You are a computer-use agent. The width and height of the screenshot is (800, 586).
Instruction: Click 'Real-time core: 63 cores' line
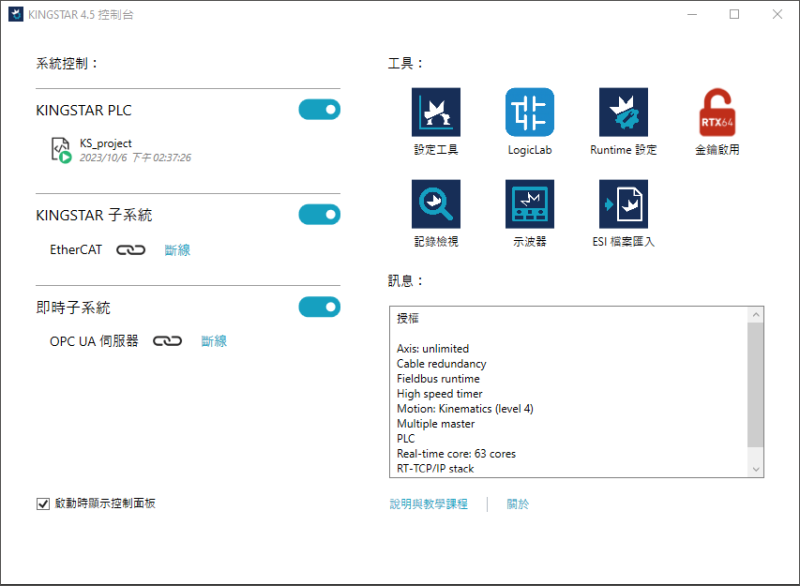[x=456, y=453]
